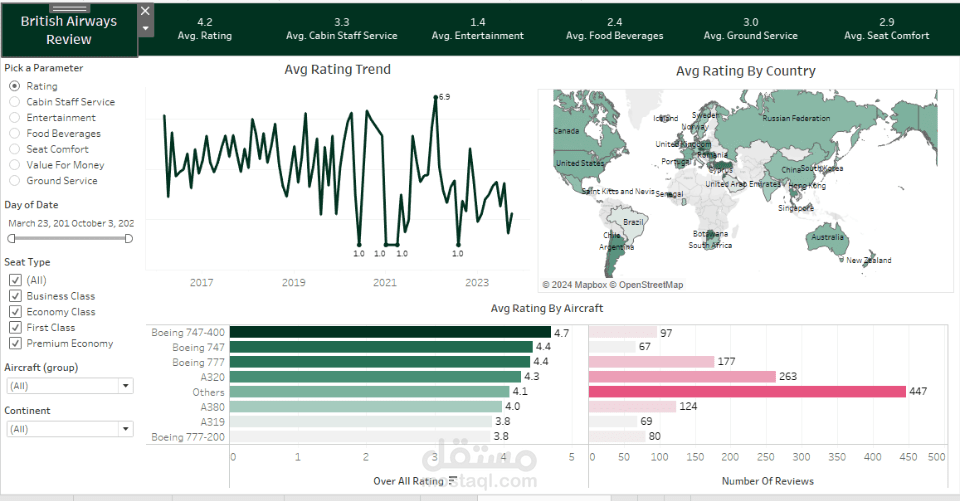960x501 pixels.
Task: Toggle Economy Class checkbox
Action: [15, 312]
